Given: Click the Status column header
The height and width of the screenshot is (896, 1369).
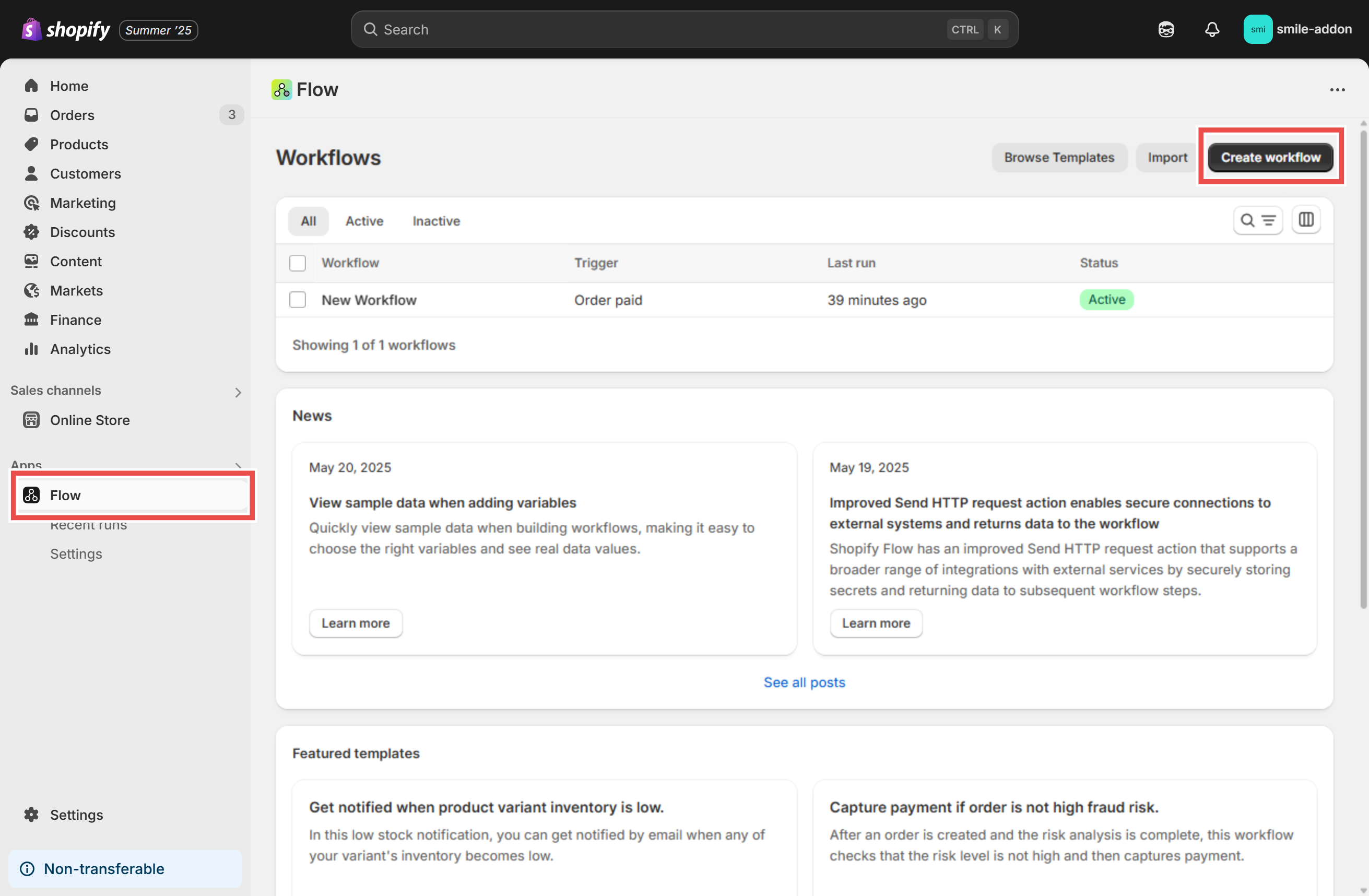Looking at the screenshot, I should [x=1099, y=263].
